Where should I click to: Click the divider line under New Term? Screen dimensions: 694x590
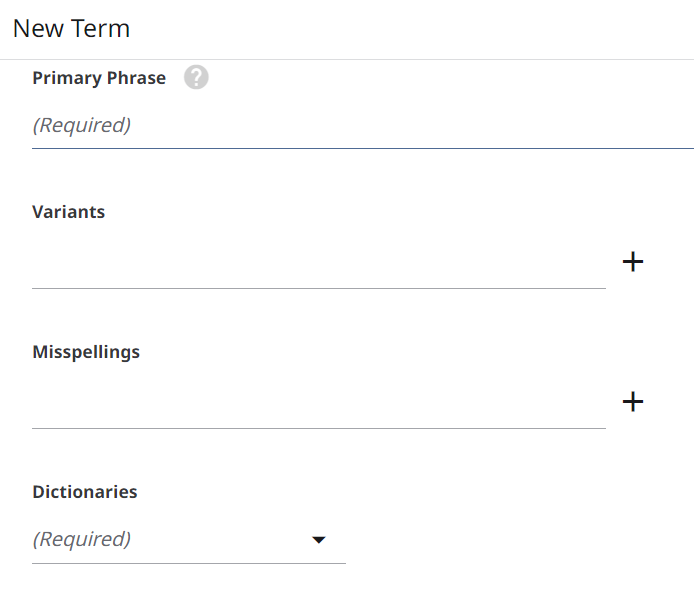[346, 59]
